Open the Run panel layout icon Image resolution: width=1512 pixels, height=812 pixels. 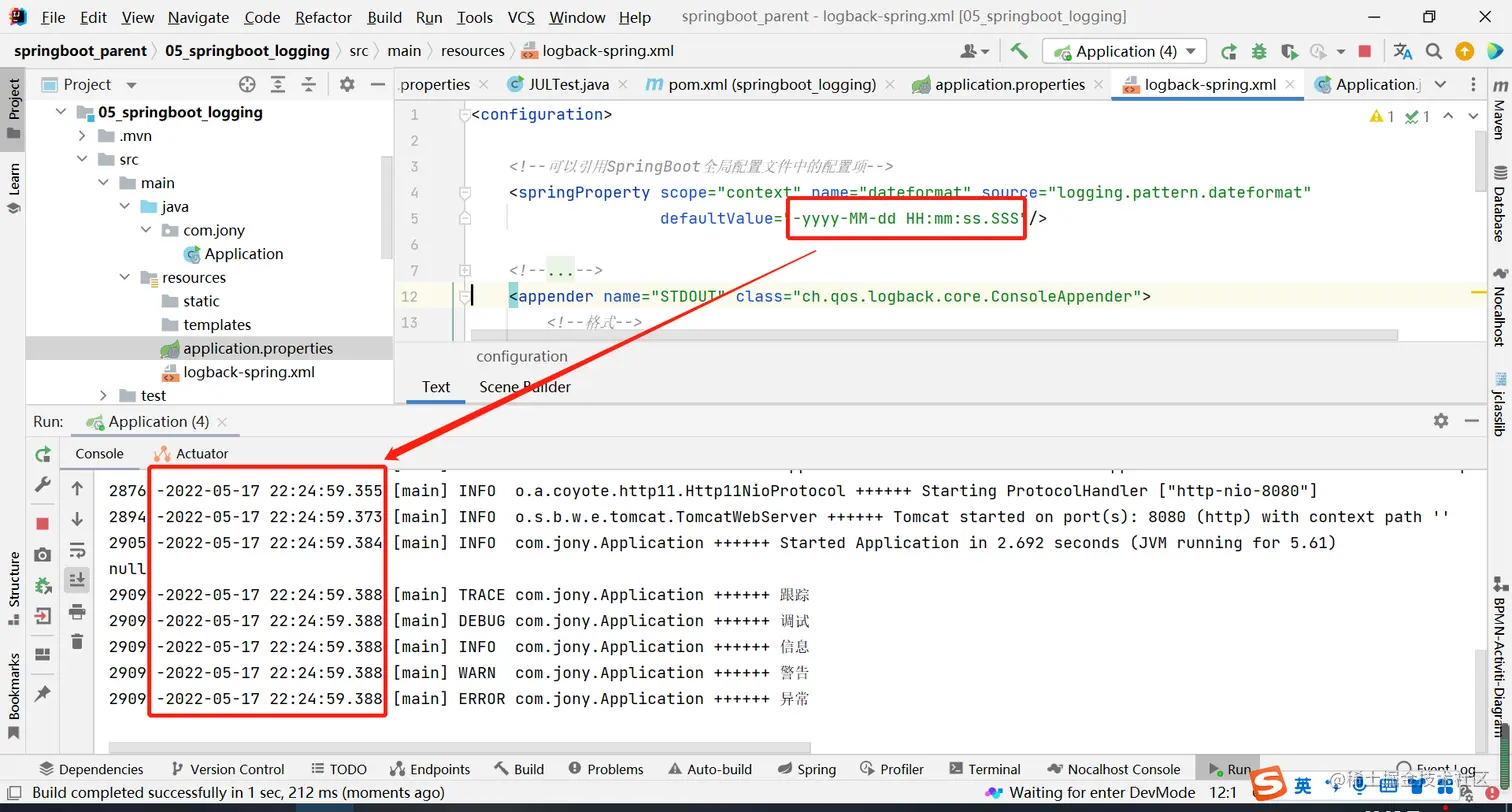42,655
